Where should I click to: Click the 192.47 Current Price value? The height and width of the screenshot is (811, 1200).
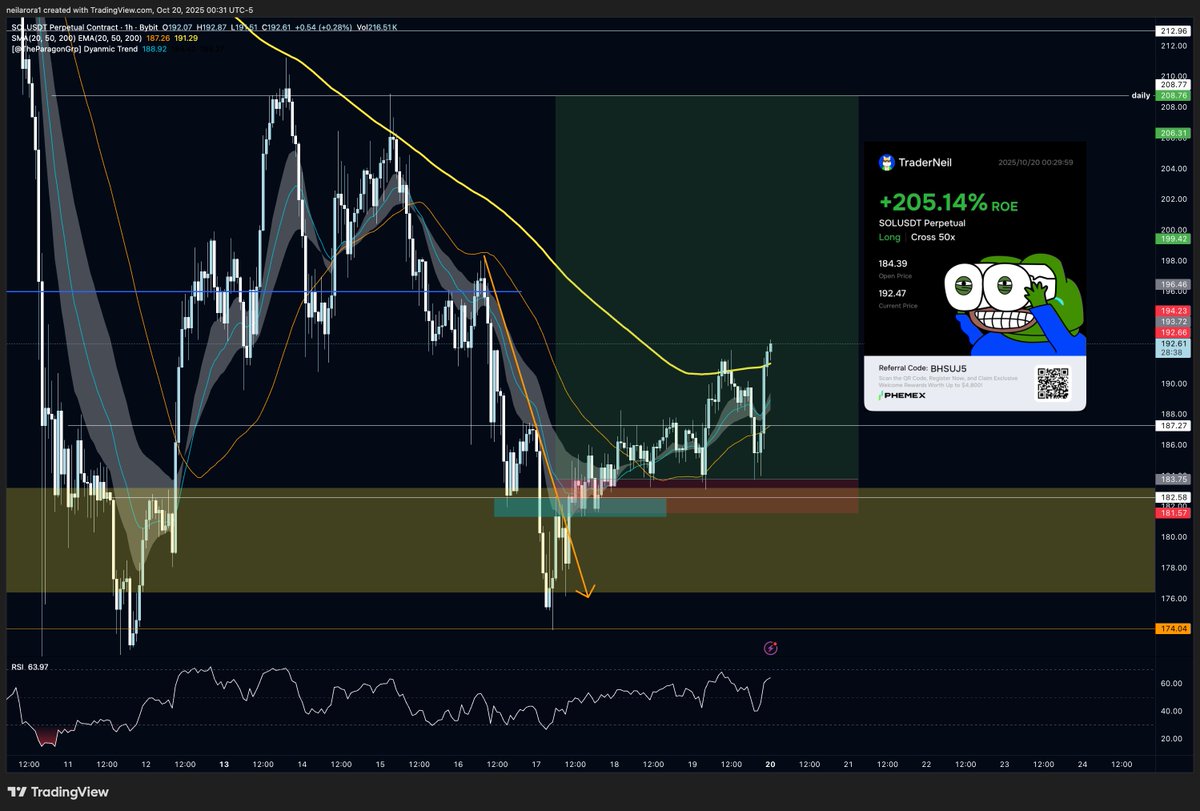pos(891,295)
